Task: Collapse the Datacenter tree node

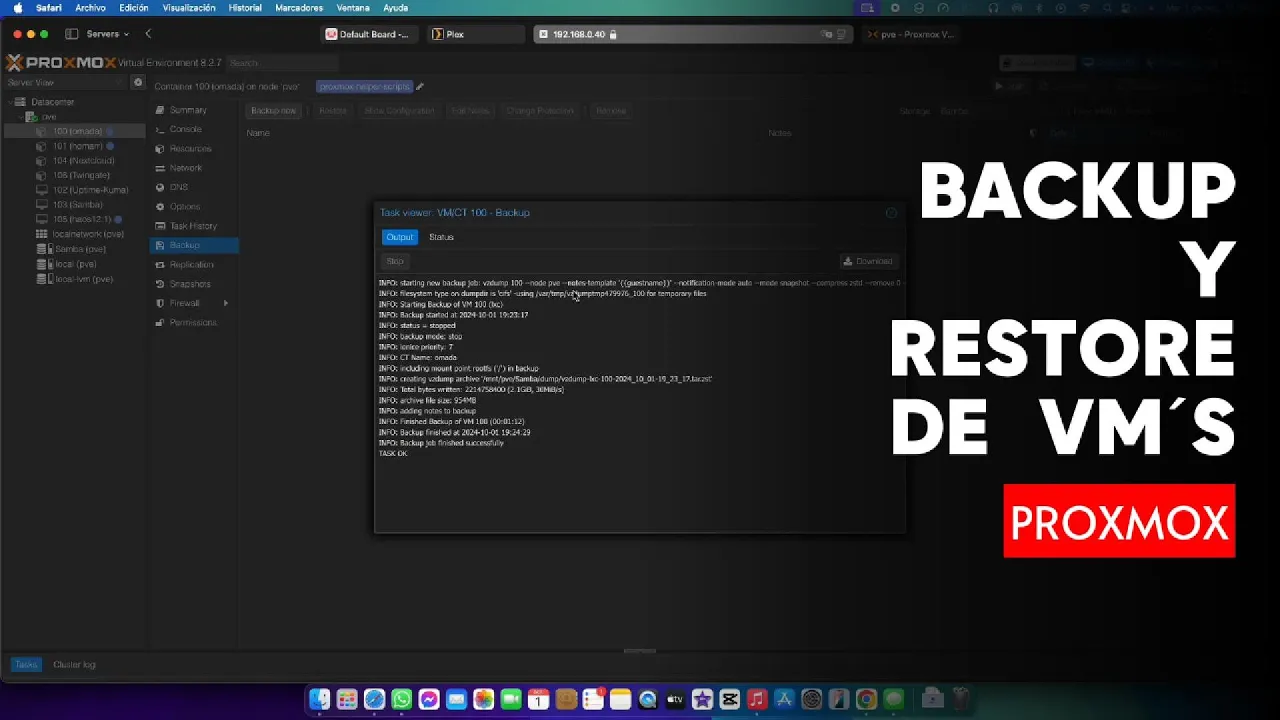Action: click(x=10, y=102)
